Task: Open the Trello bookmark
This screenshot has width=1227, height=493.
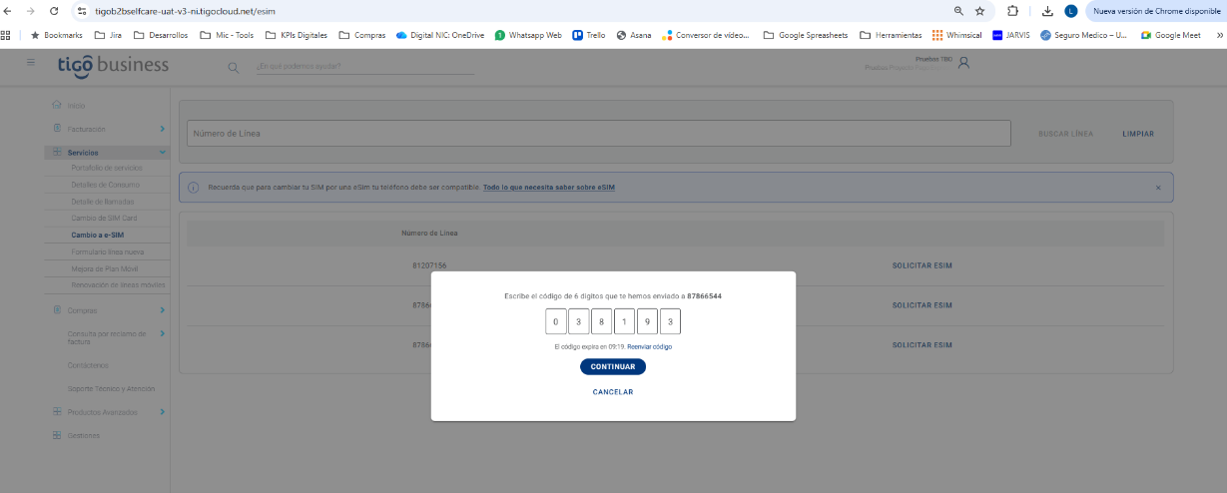Action: click(x=589, y=35)
